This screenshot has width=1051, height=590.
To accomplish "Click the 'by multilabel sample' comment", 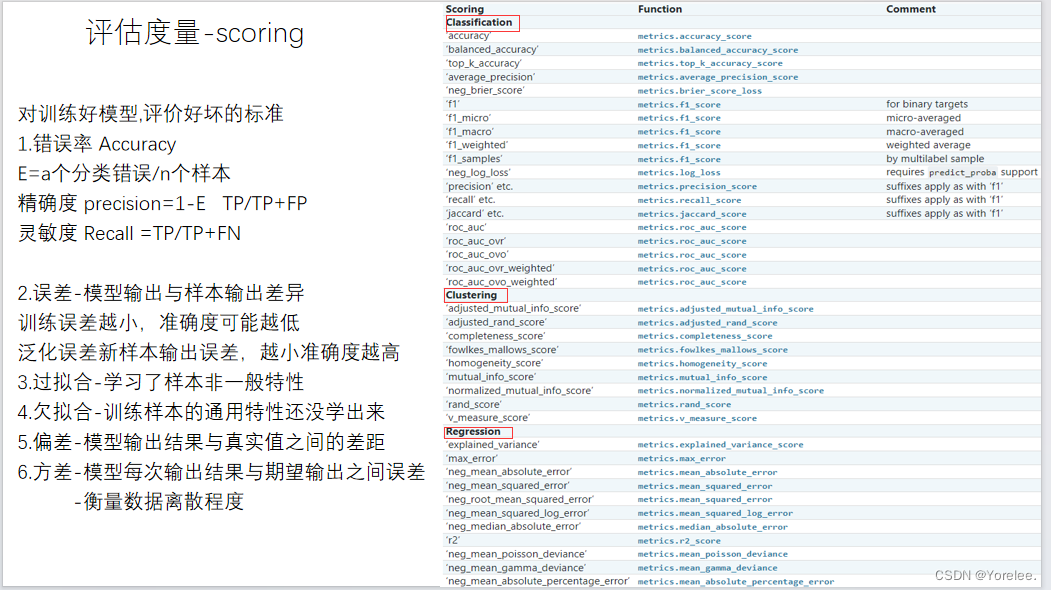I will pos(935,159).
